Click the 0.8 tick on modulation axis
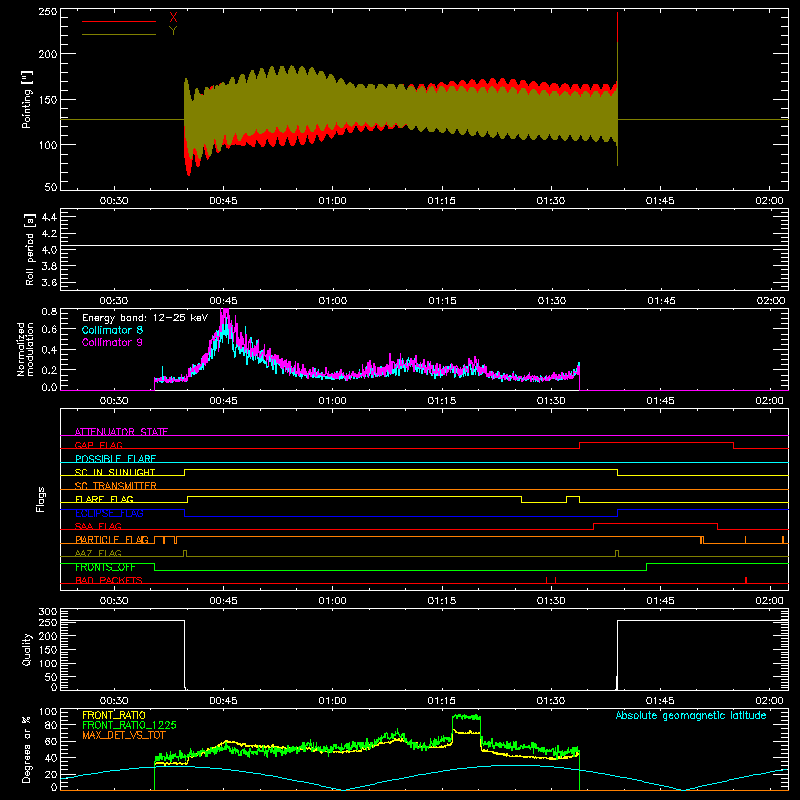Screen dimensions: 800x800 [x=49, y=311]
